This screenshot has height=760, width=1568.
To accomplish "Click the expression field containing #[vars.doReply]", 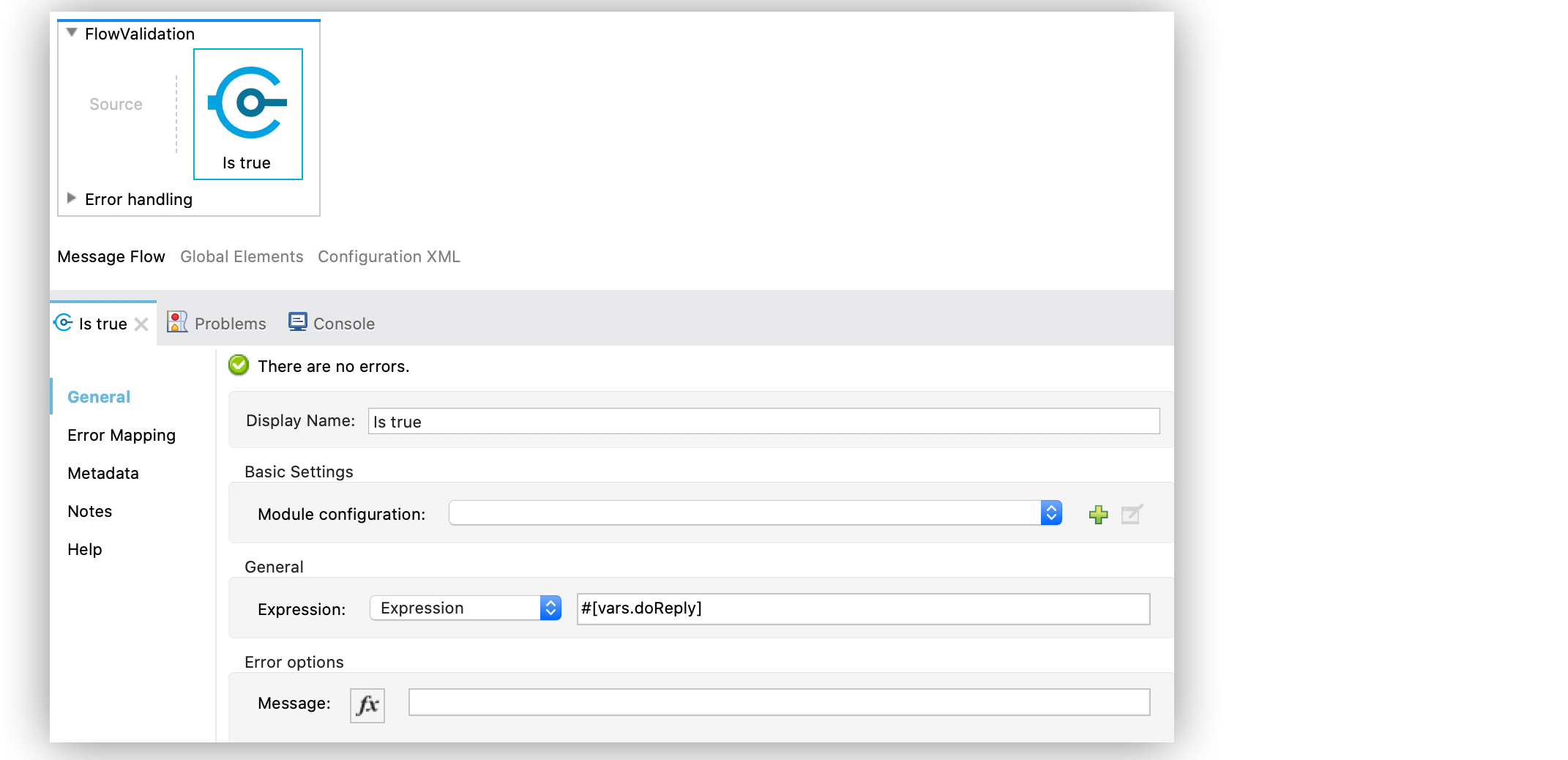I will pos(862,609).
